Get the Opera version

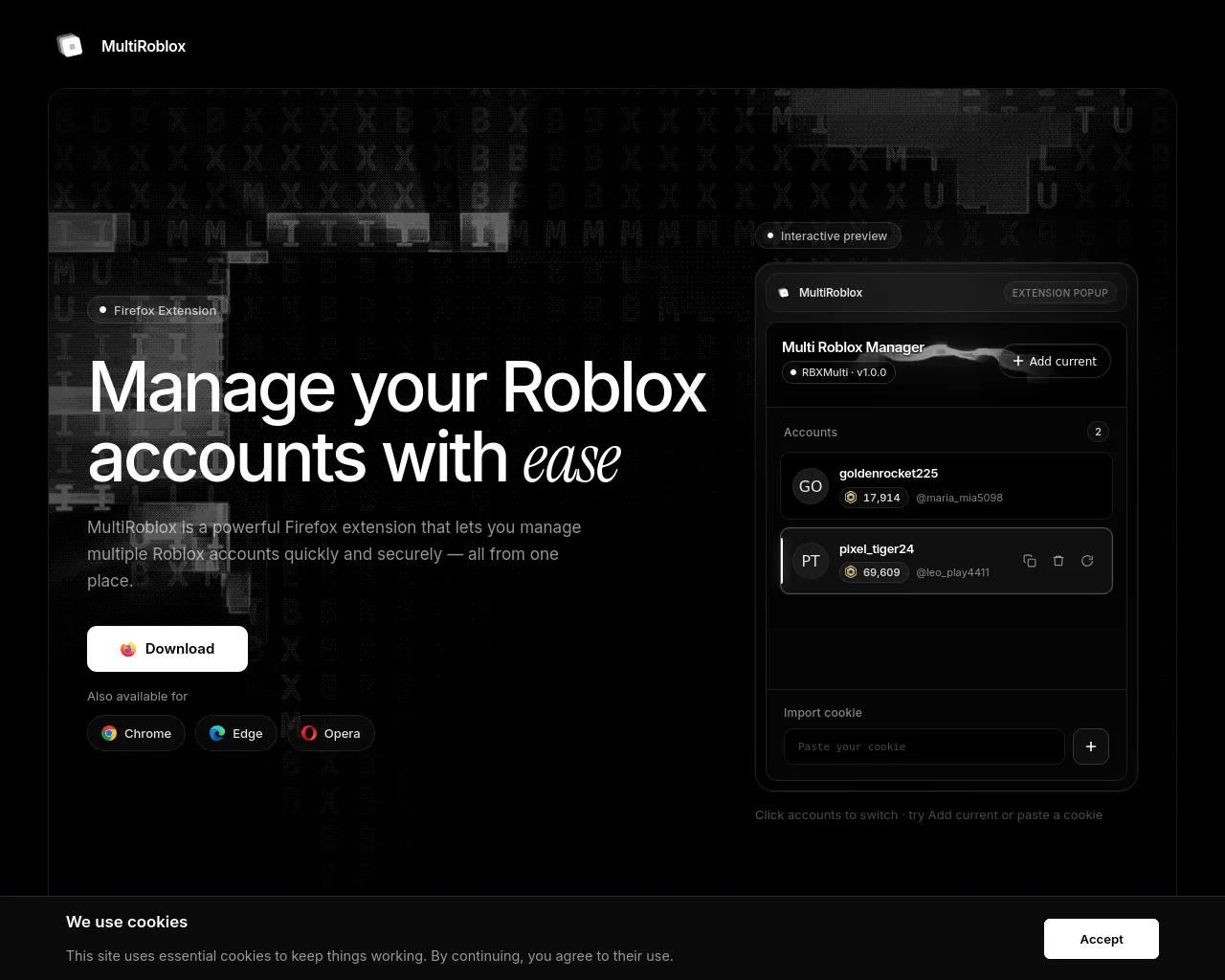point(331,733)
